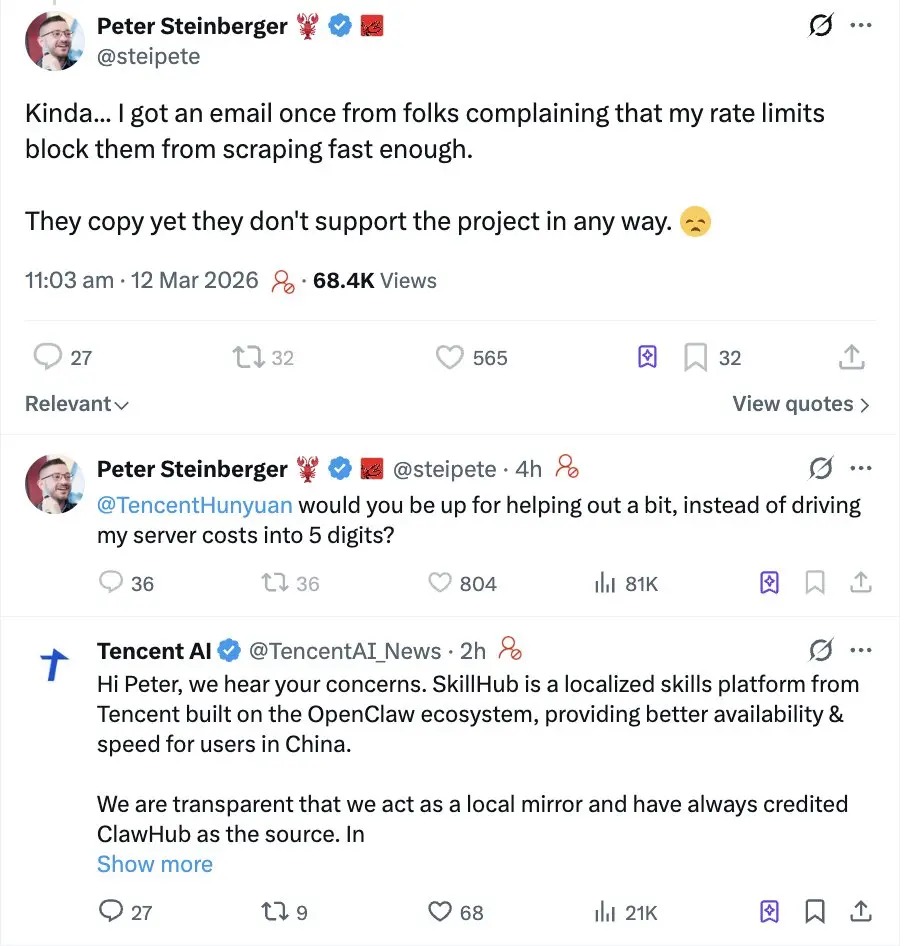The height and width of the screenshot is (946, 906).
Task: Open replies to Tencent AI's post
Action: coord(110,911)
